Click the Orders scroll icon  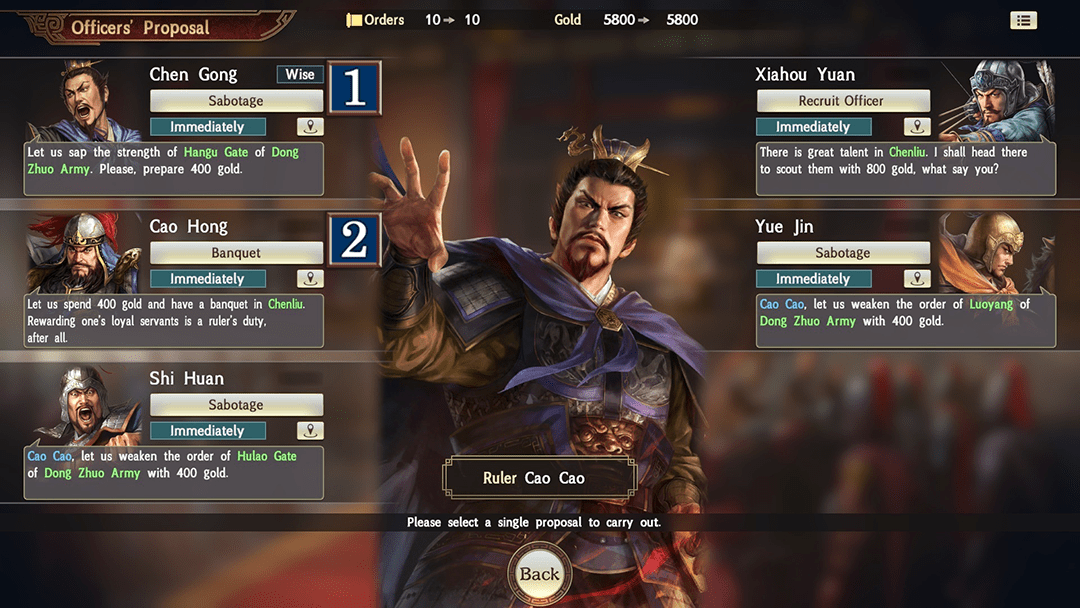[354, 20]
